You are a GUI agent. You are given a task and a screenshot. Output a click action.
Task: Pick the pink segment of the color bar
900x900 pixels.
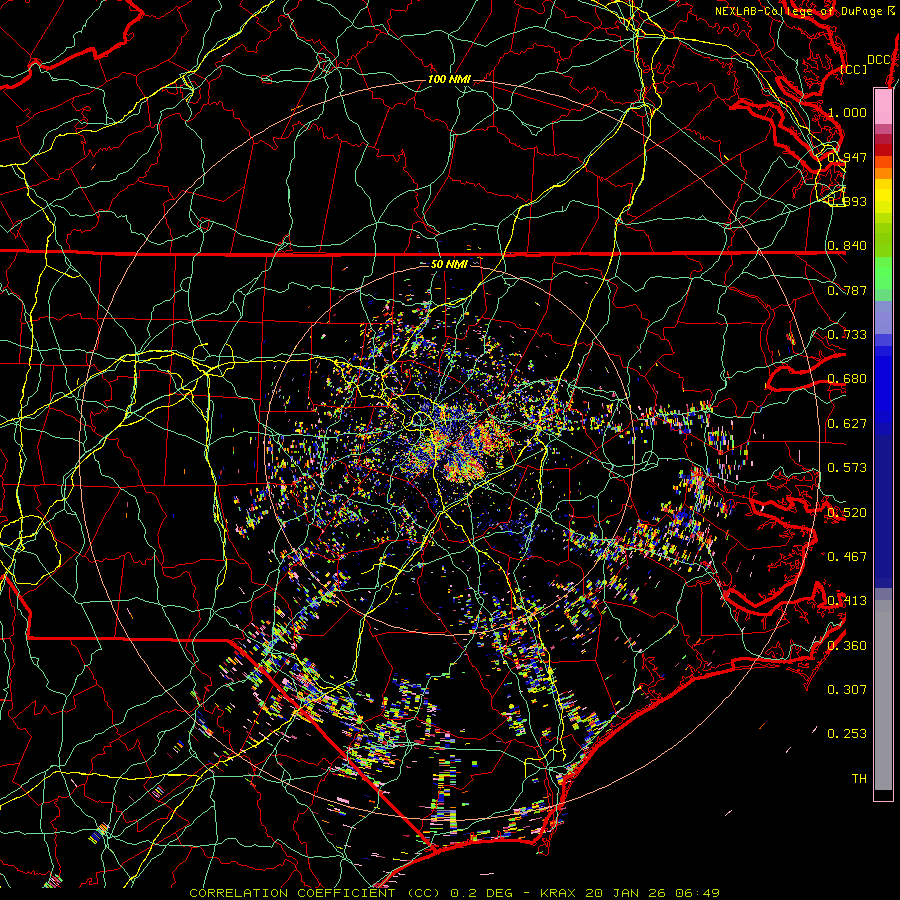click(883, 106)
